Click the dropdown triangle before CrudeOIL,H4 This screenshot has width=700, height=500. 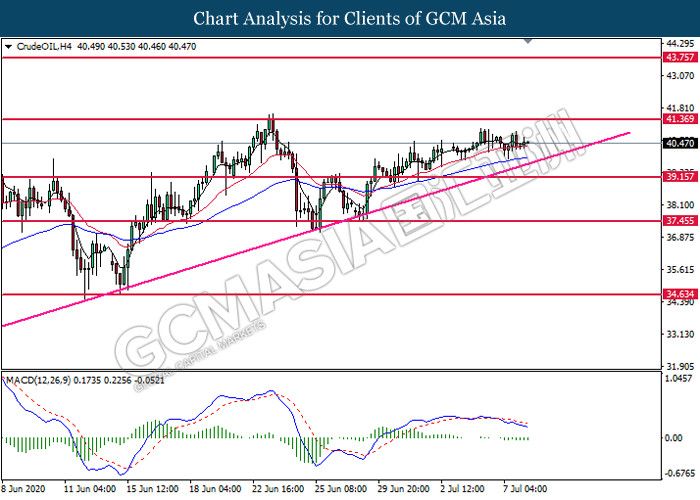(x=8, y=47)
